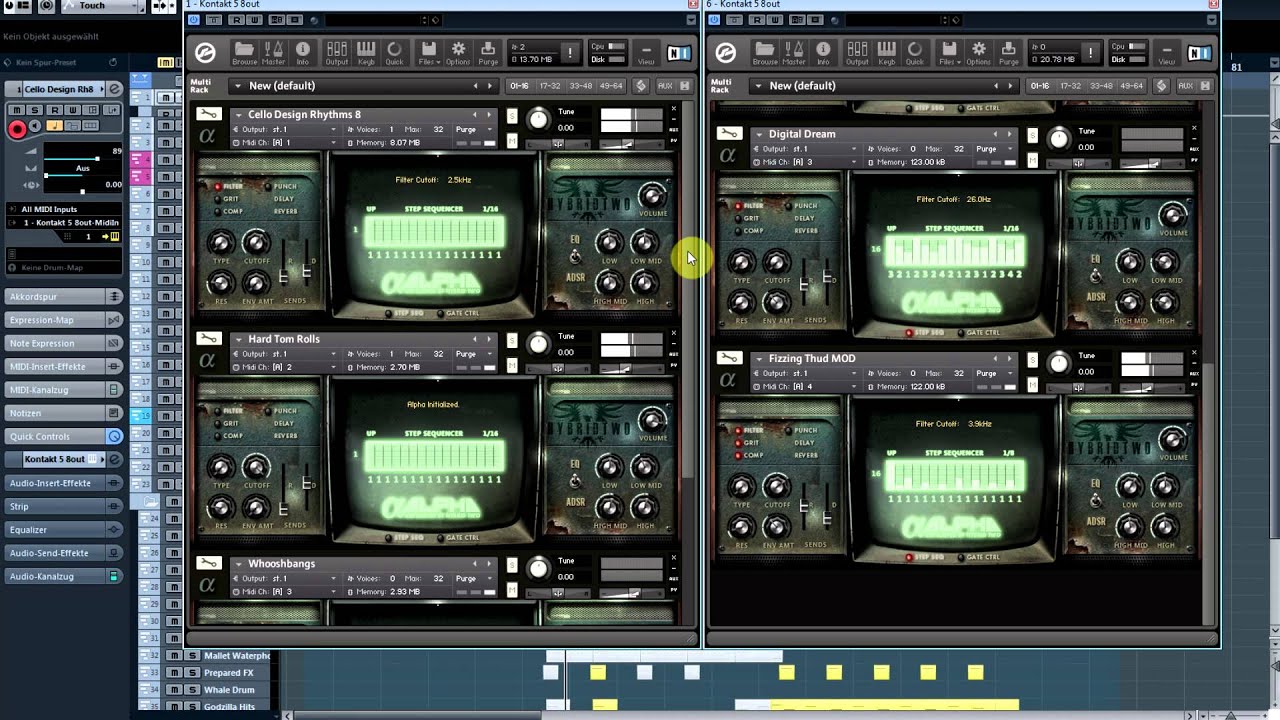Open Master editor in right Kontakt window

tap(795, 53)
